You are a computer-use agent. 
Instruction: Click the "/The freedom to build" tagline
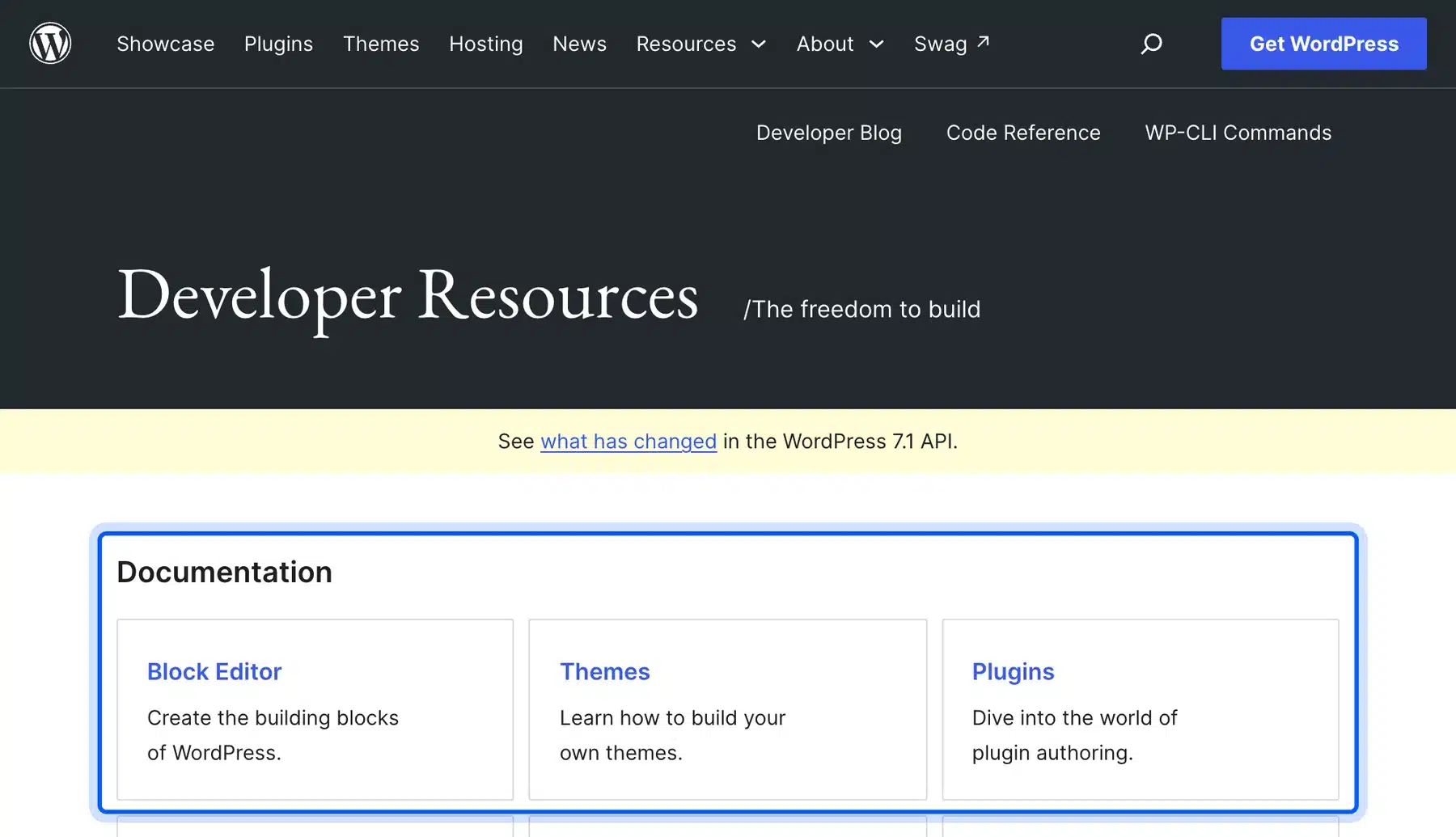(x=861, y=309)
